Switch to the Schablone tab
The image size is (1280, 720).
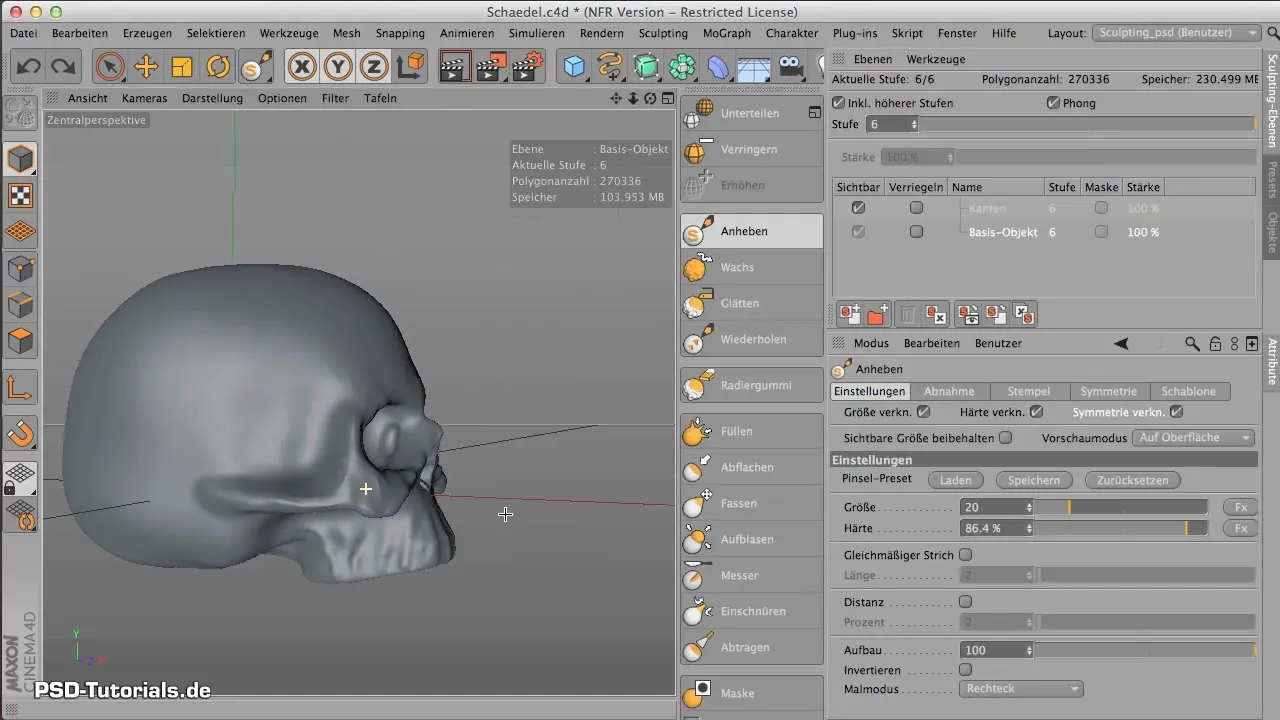click(1189, 392)
